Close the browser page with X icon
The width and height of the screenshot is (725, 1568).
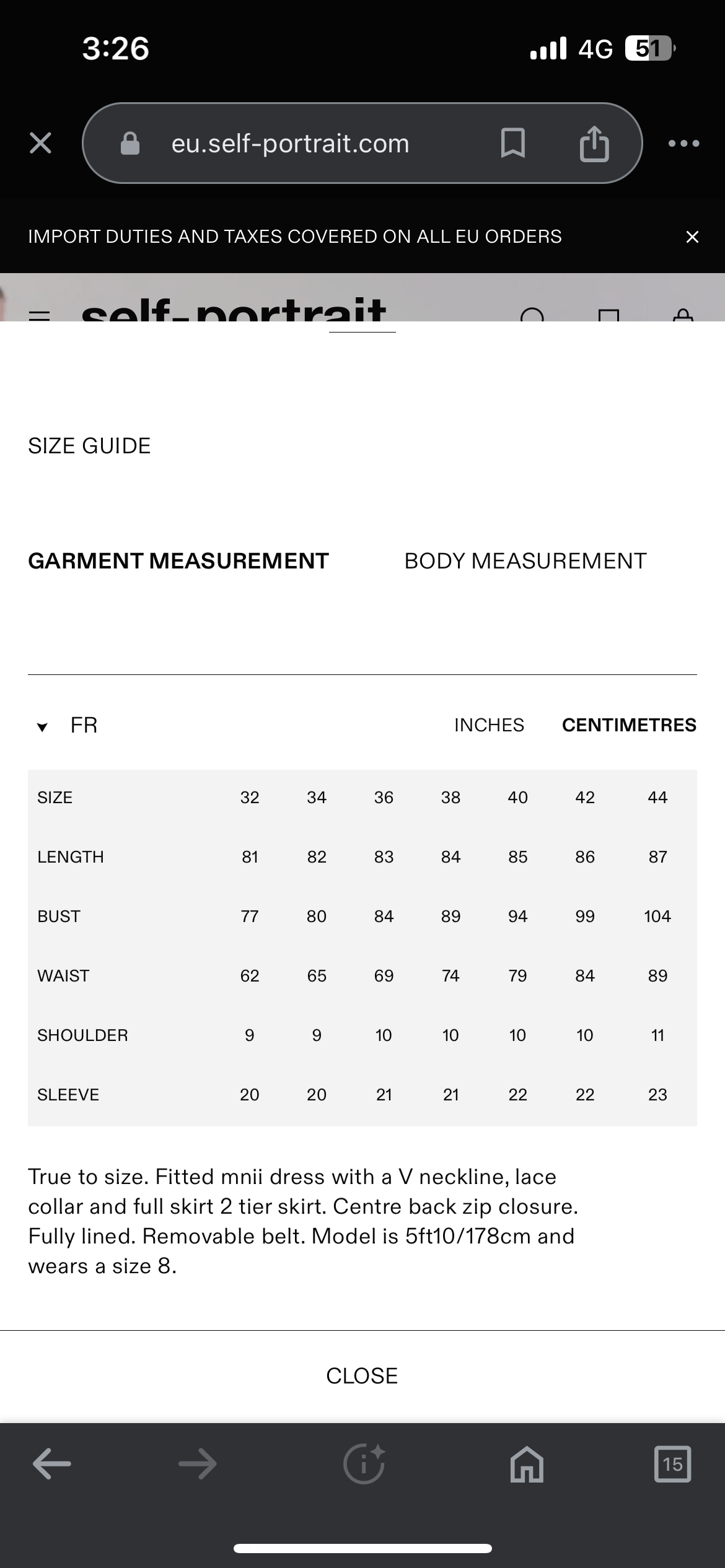point(41,143)
